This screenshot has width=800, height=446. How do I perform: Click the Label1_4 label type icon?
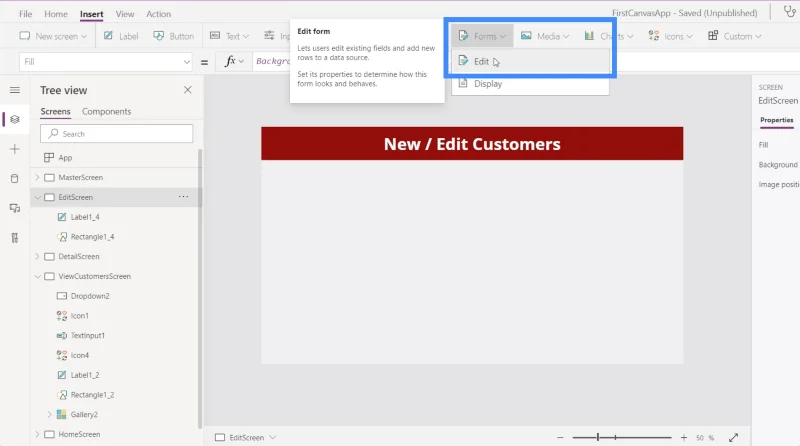click(x=62, y=217)
